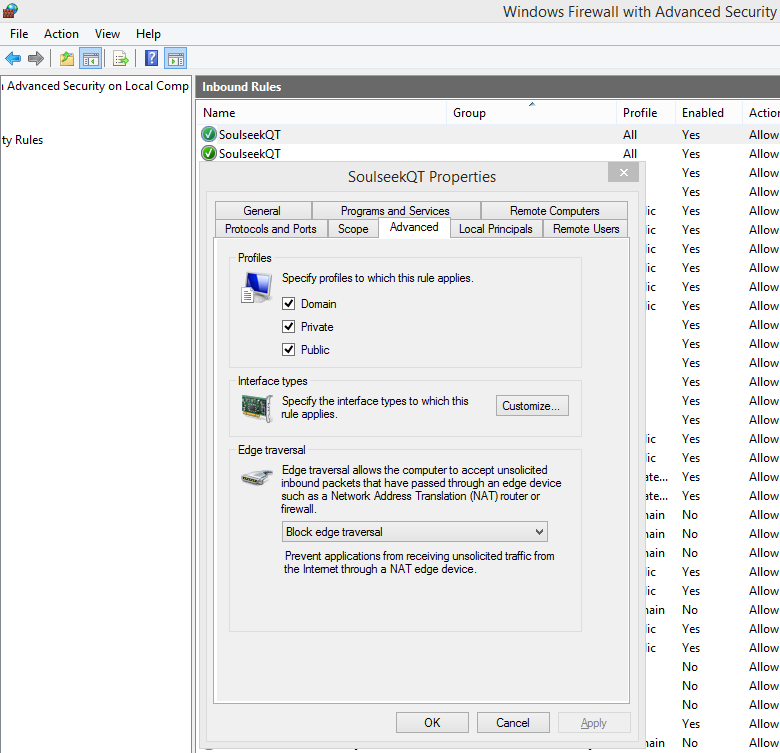
Task: Open the Help menu
Action: (148, 34)
